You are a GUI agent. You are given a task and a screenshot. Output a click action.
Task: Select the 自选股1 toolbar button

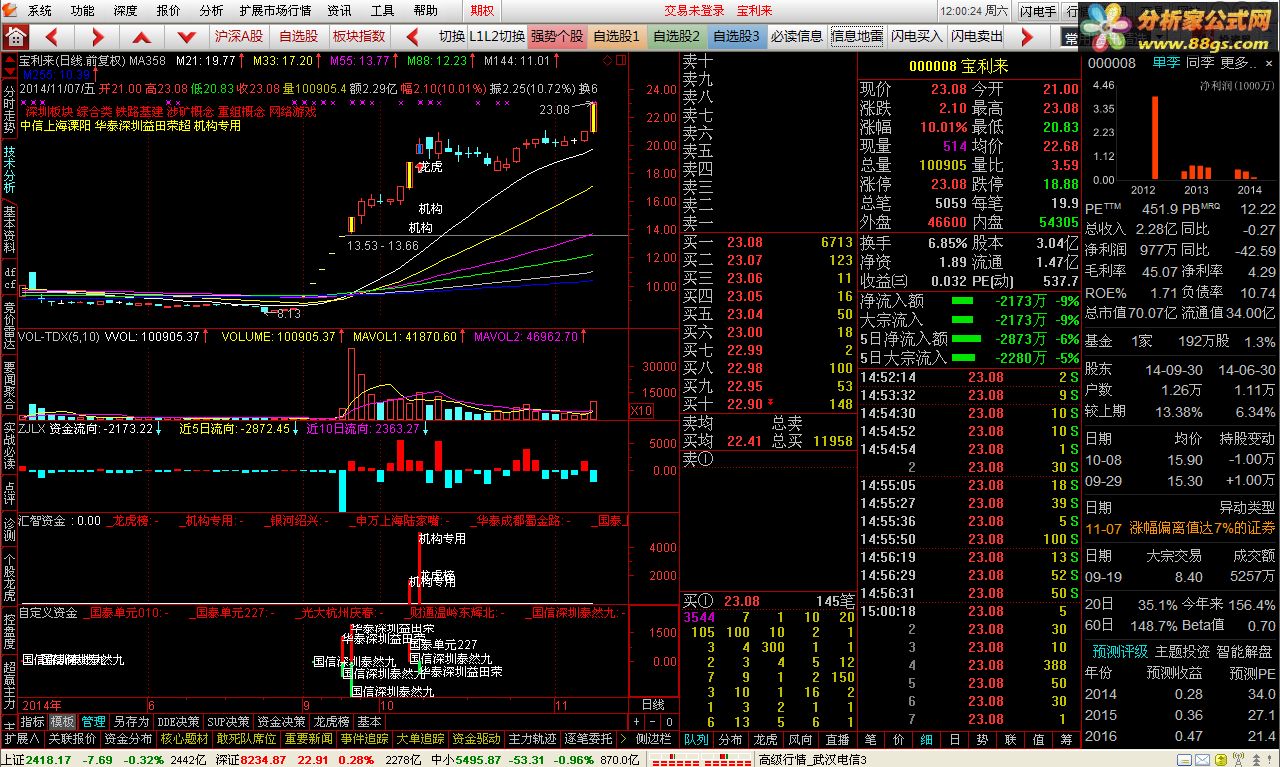[617, 37]
